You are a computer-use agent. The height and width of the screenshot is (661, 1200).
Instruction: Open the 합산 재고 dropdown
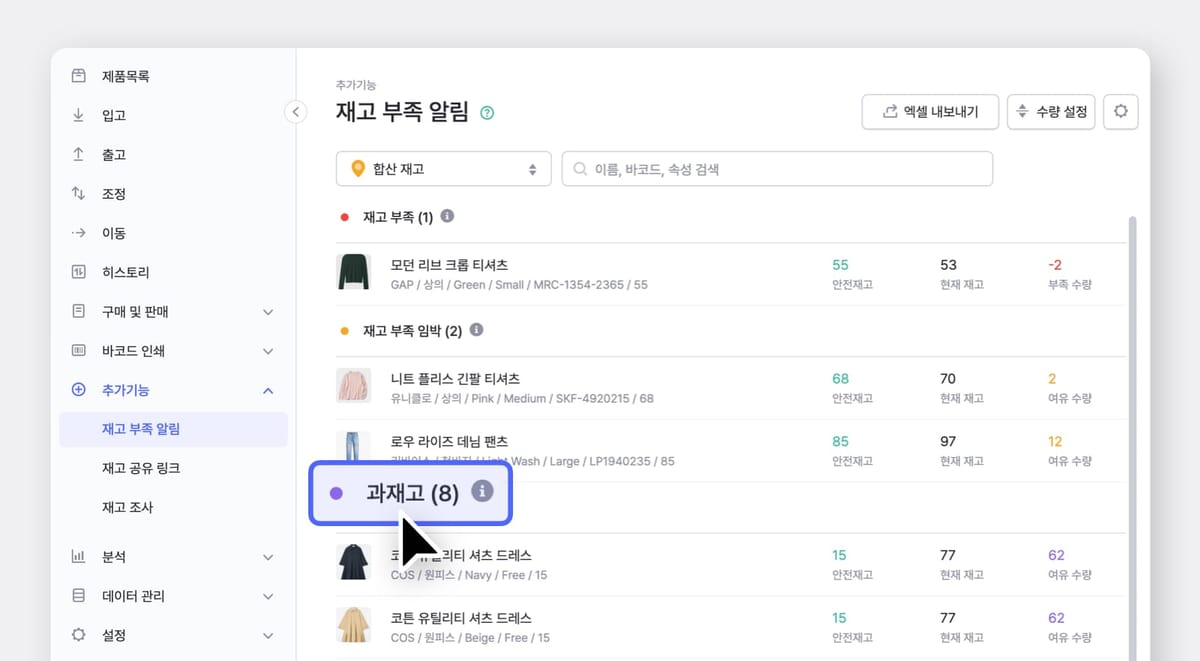point(443,168)
